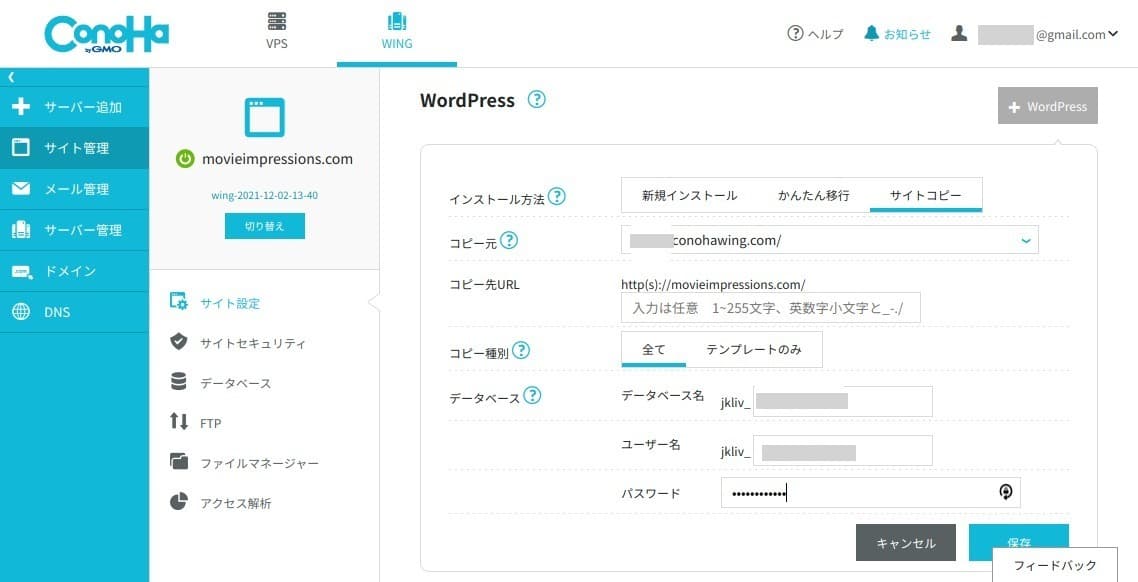1138x582 pixels.
Task: Open the ヘルプ help link
Action: (x=825, y=34)
